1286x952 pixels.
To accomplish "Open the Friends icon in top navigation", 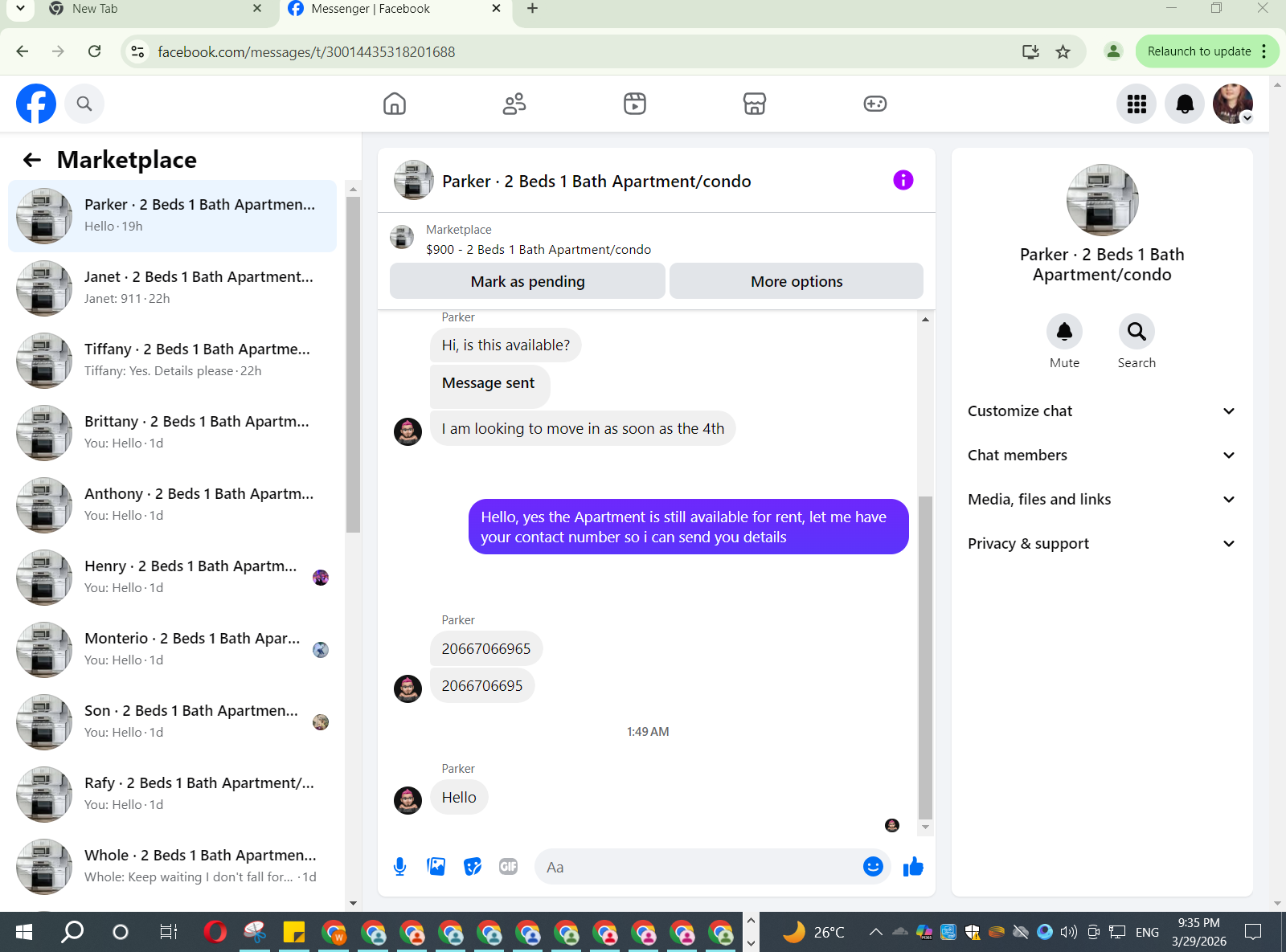I will tap(514, 104).
